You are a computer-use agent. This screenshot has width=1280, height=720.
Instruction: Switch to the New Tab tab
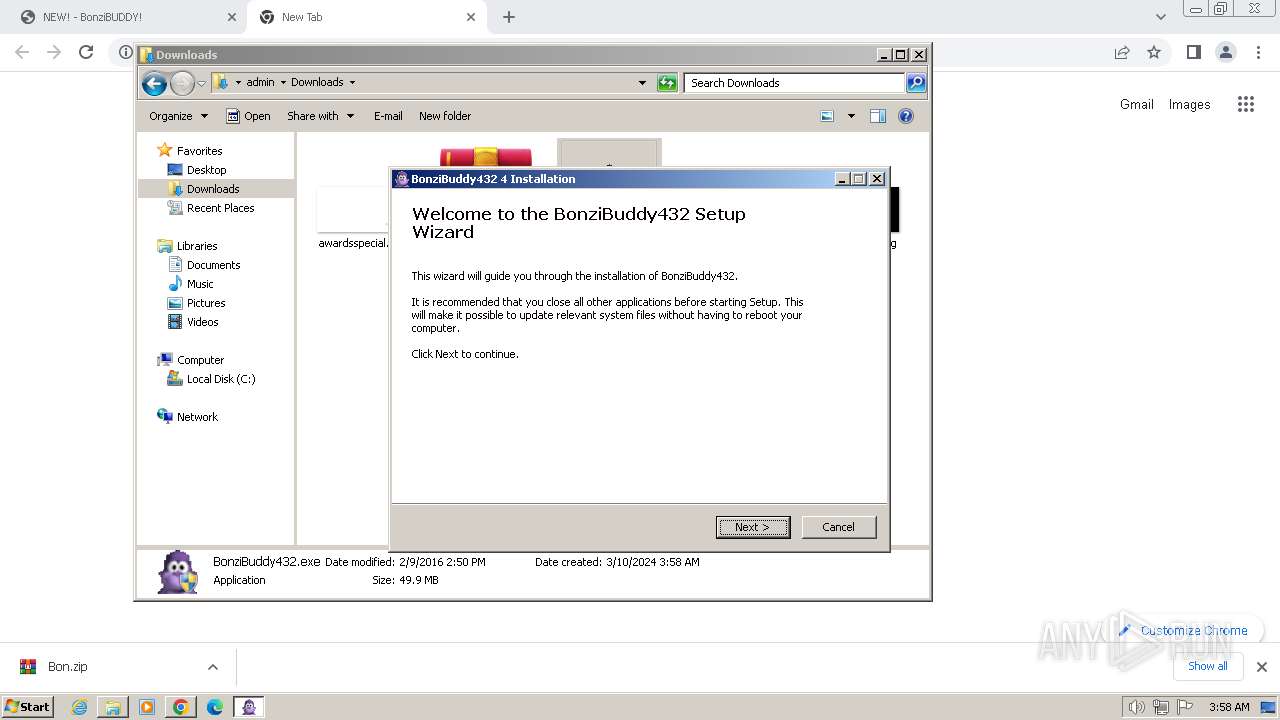point(365,17)
